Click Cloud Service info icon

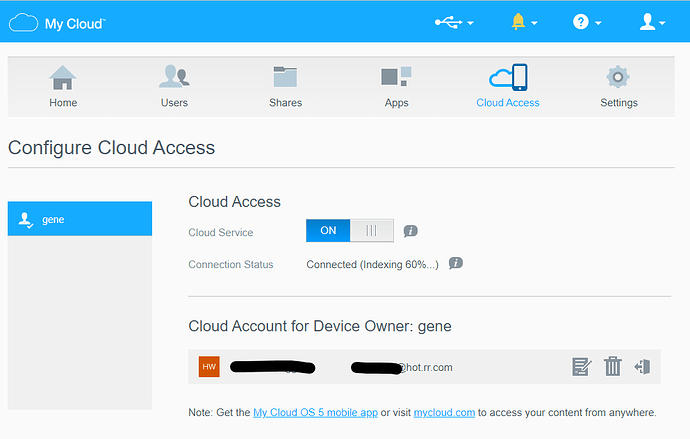coord(411,232)
